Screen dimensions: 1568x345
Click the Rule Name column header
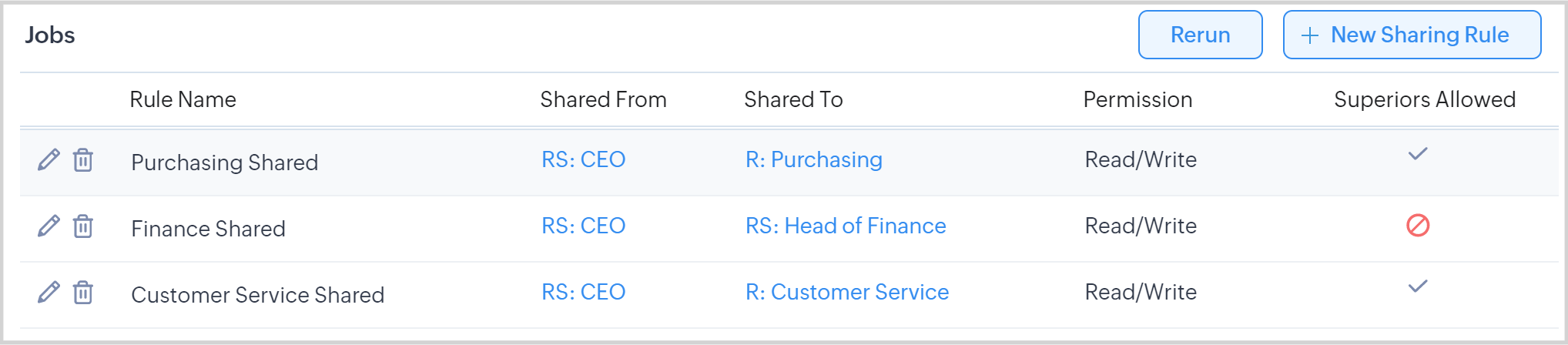pyautogui.click(x=183, y=99)
